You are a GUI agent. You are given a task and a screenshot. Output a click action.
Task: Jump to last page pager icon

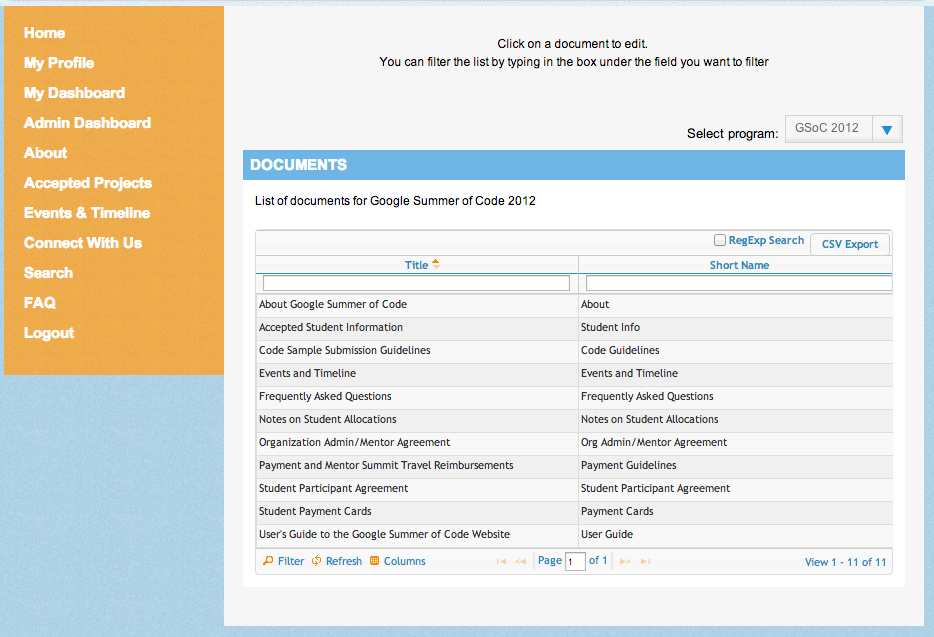646,562
